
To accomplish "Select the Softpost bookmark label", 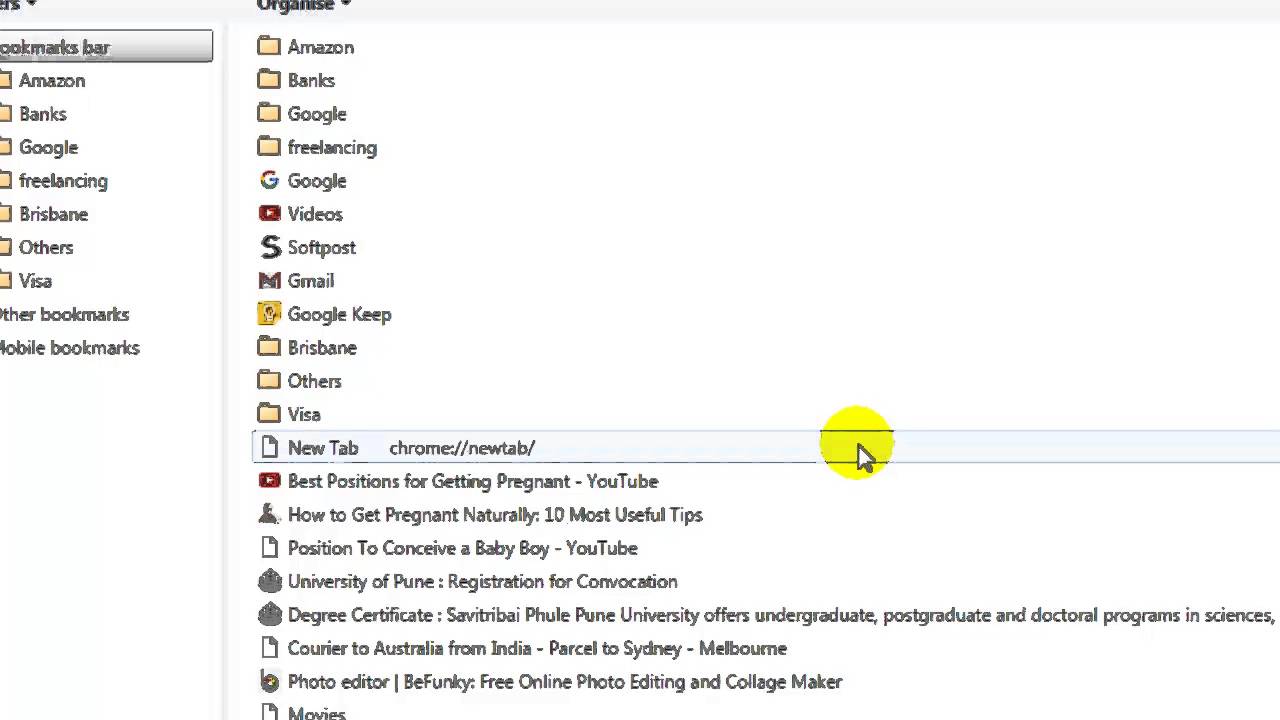I will 322,248.
